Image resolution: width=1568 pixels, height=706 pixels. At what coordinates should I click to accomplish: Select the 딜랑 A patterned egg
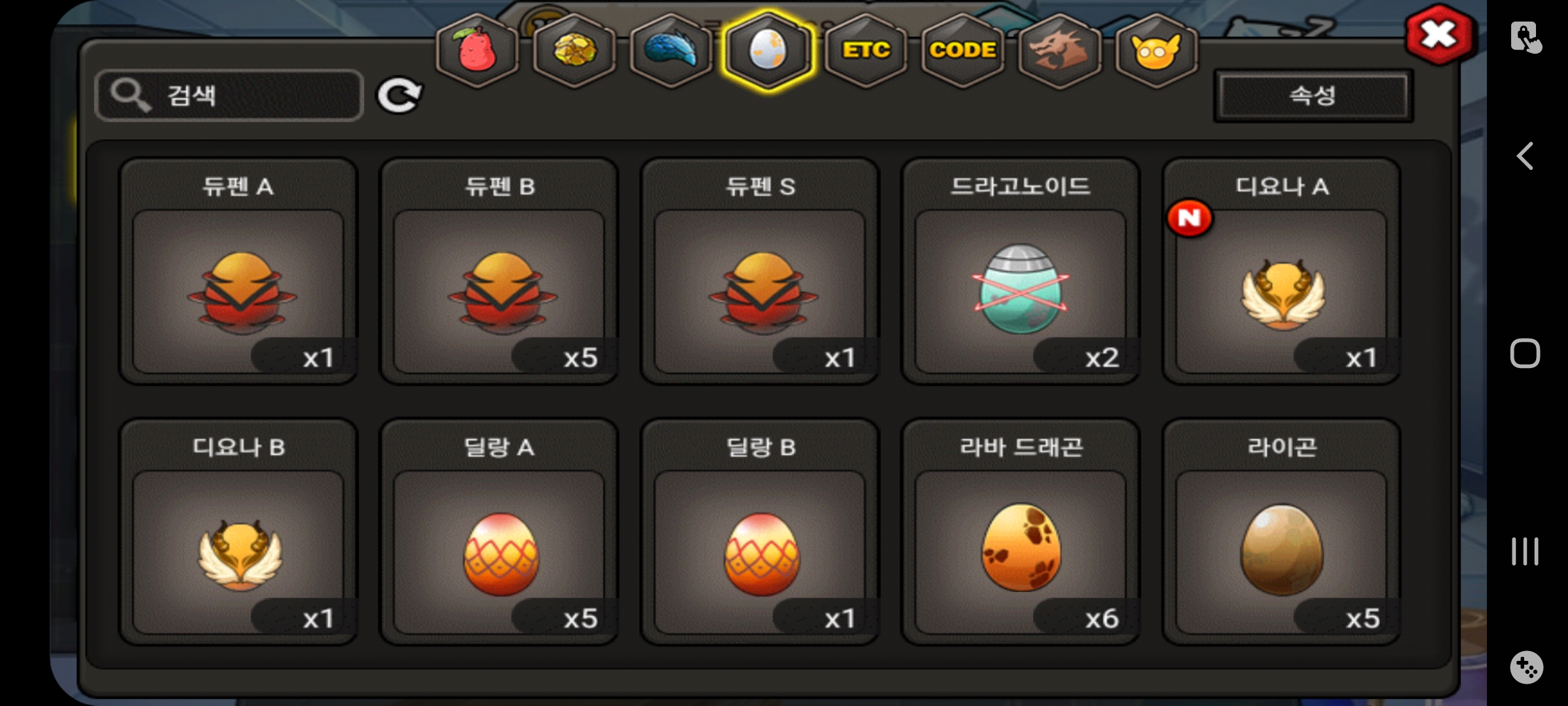pos(499,532)
